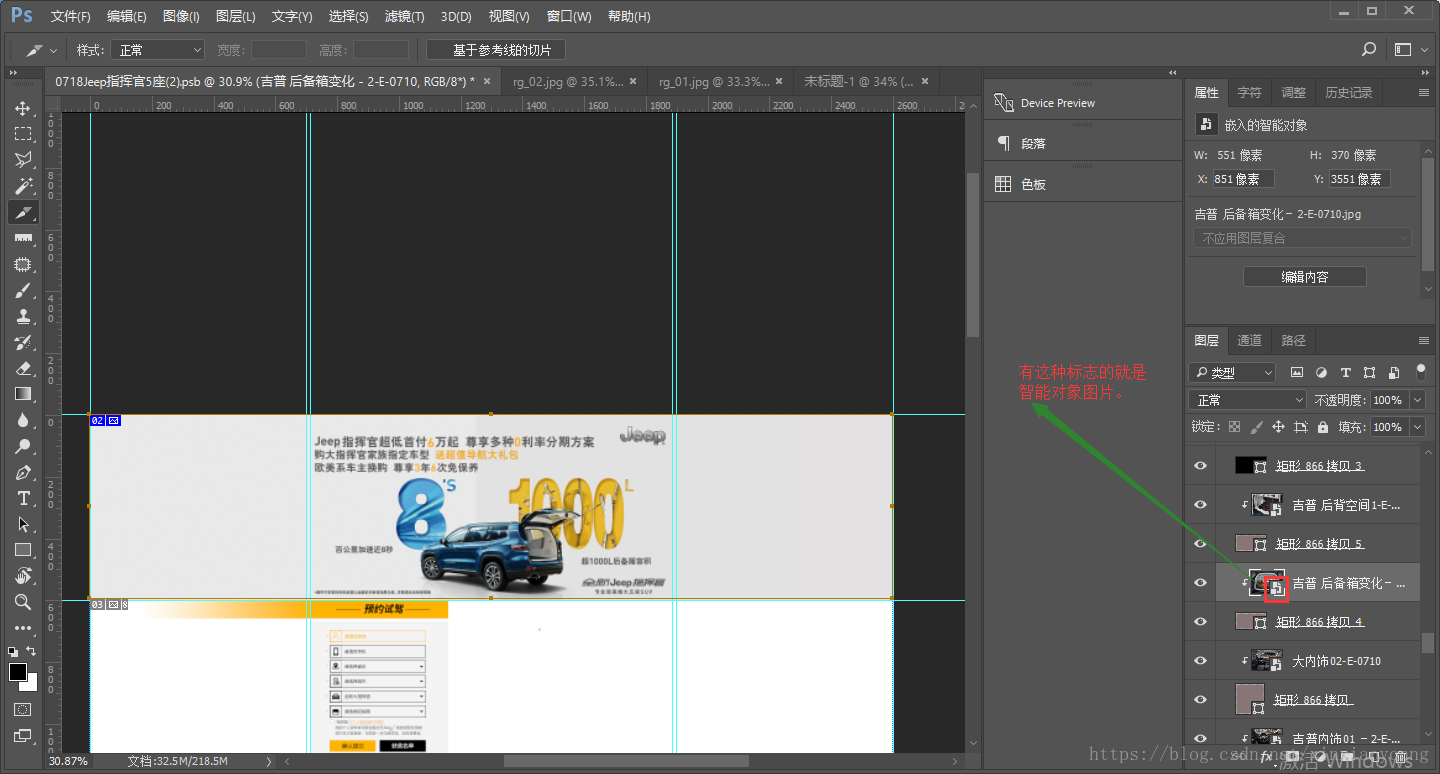Open the layer 类型 filter dropdown
The height and width of the screenshot is (774, 1440).
tap(1232, 372)
